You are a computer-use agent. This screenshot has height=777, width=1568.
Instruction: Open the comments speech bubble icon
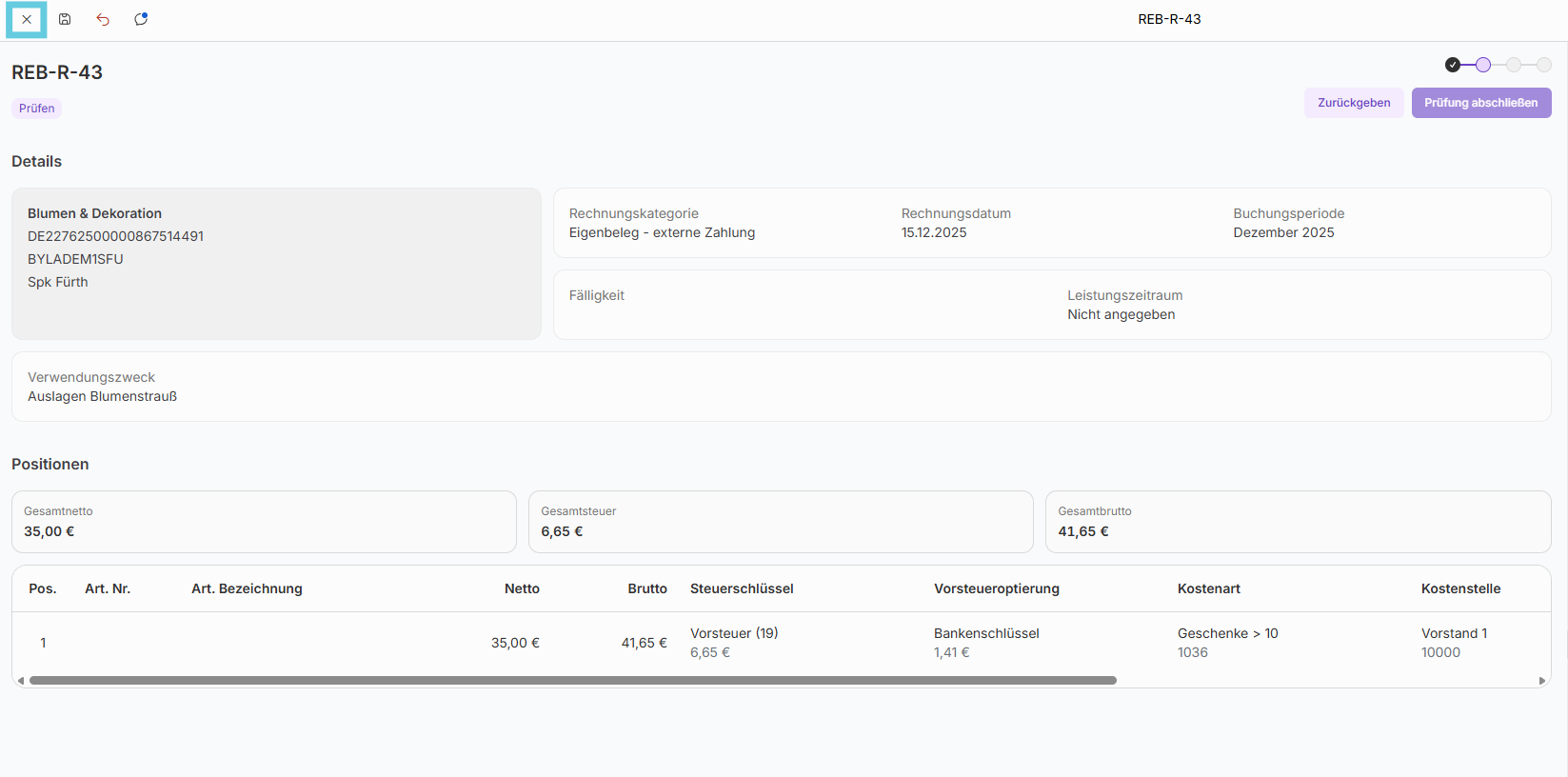click(x=141, y=19)
